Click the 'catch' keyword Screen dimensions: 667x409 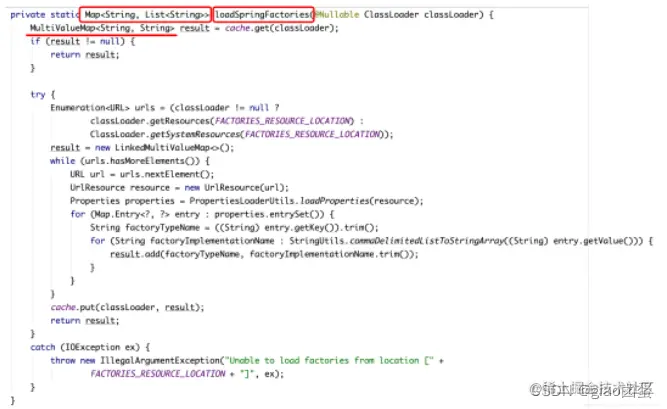coord(43,347)
